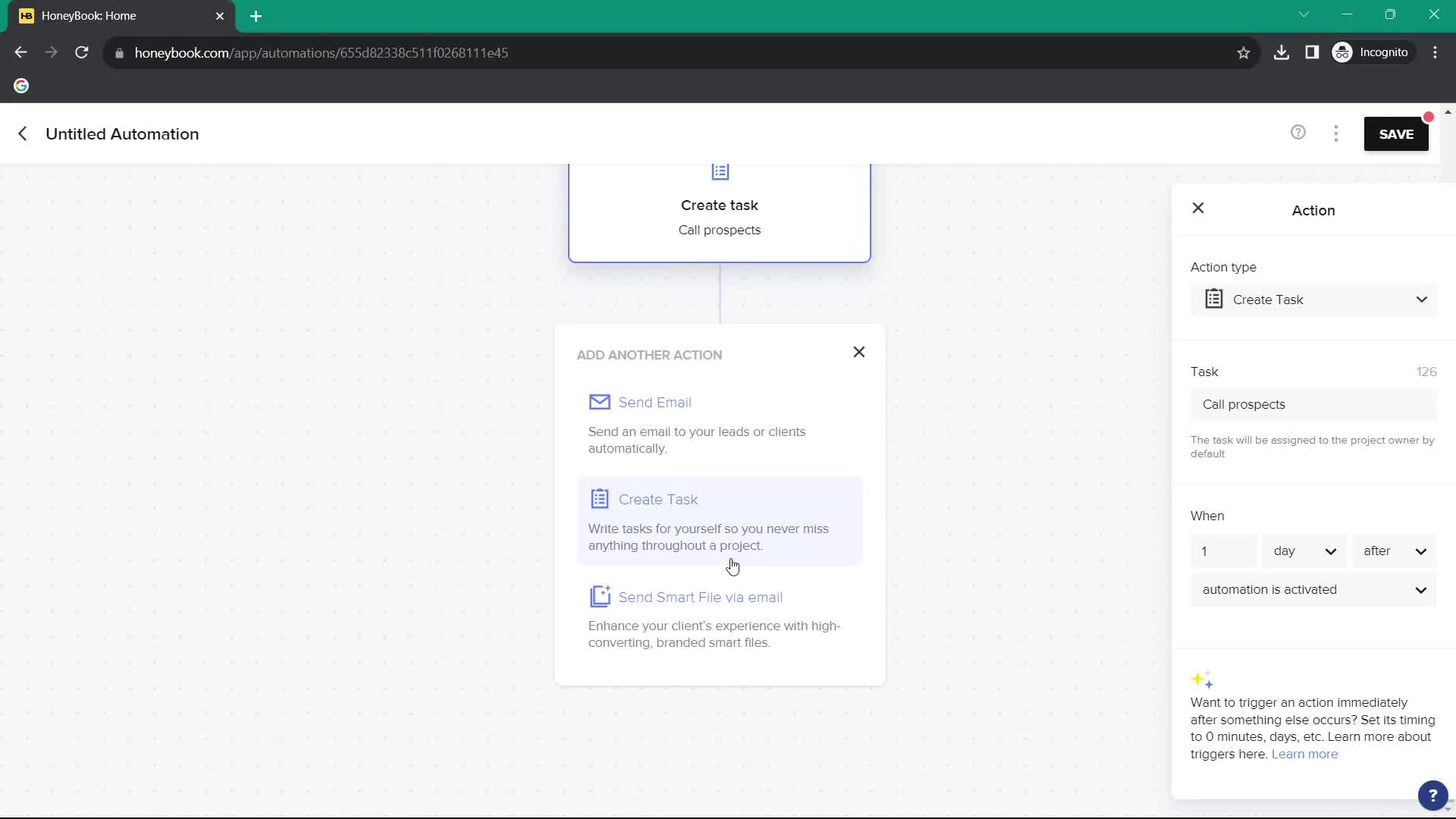Expand the automation is activated dropdown
The image size is (1456, 819).
(1314, 589)
